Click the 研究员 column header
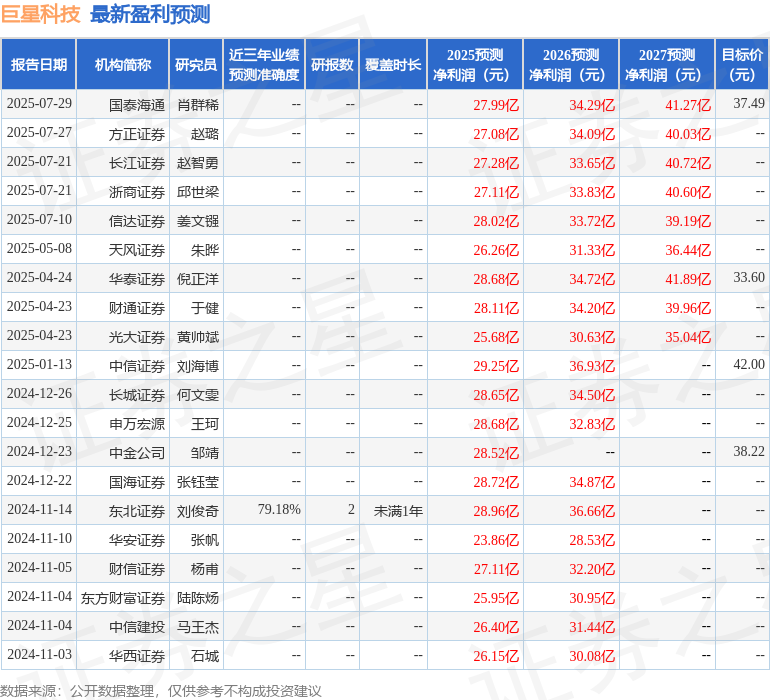Screen dimensions: 770x700 click(196, 64)
